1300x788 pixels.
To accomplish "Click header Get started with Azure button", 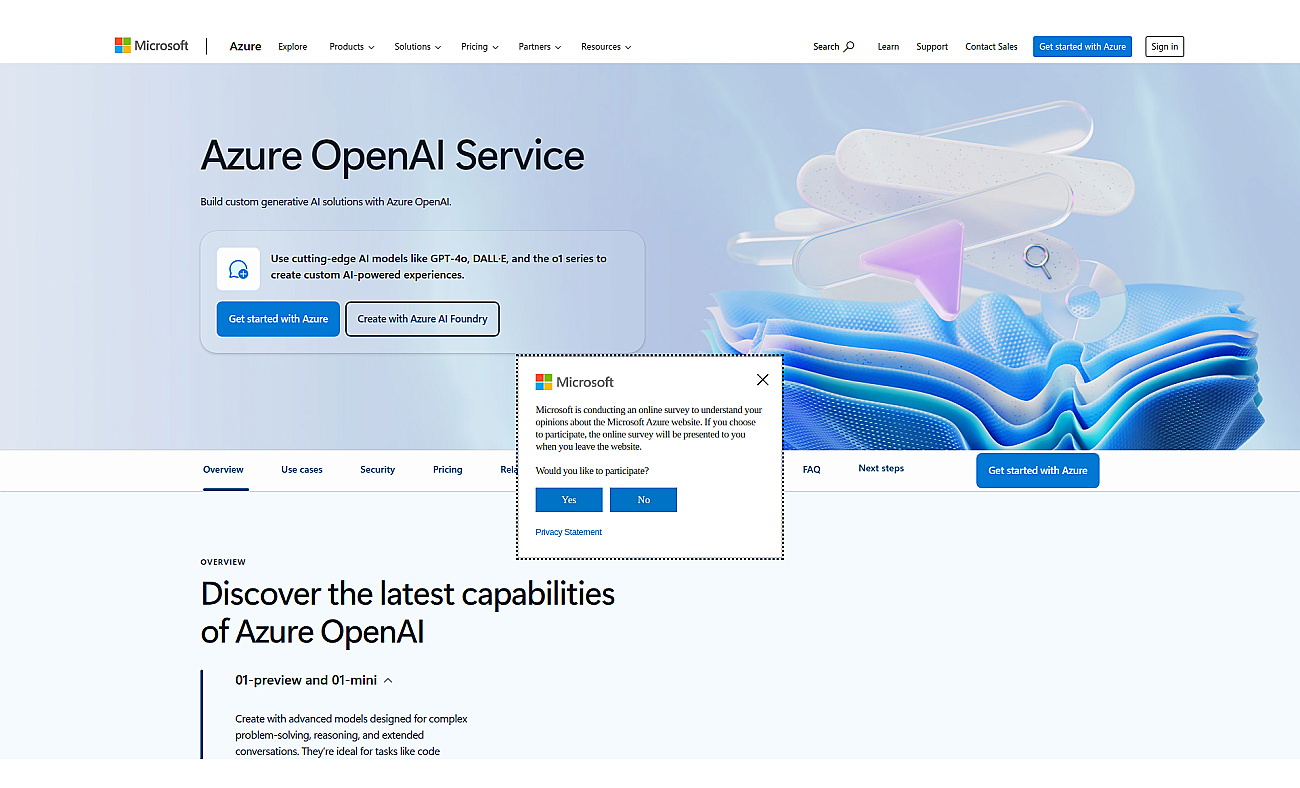I will point(1082,47).
